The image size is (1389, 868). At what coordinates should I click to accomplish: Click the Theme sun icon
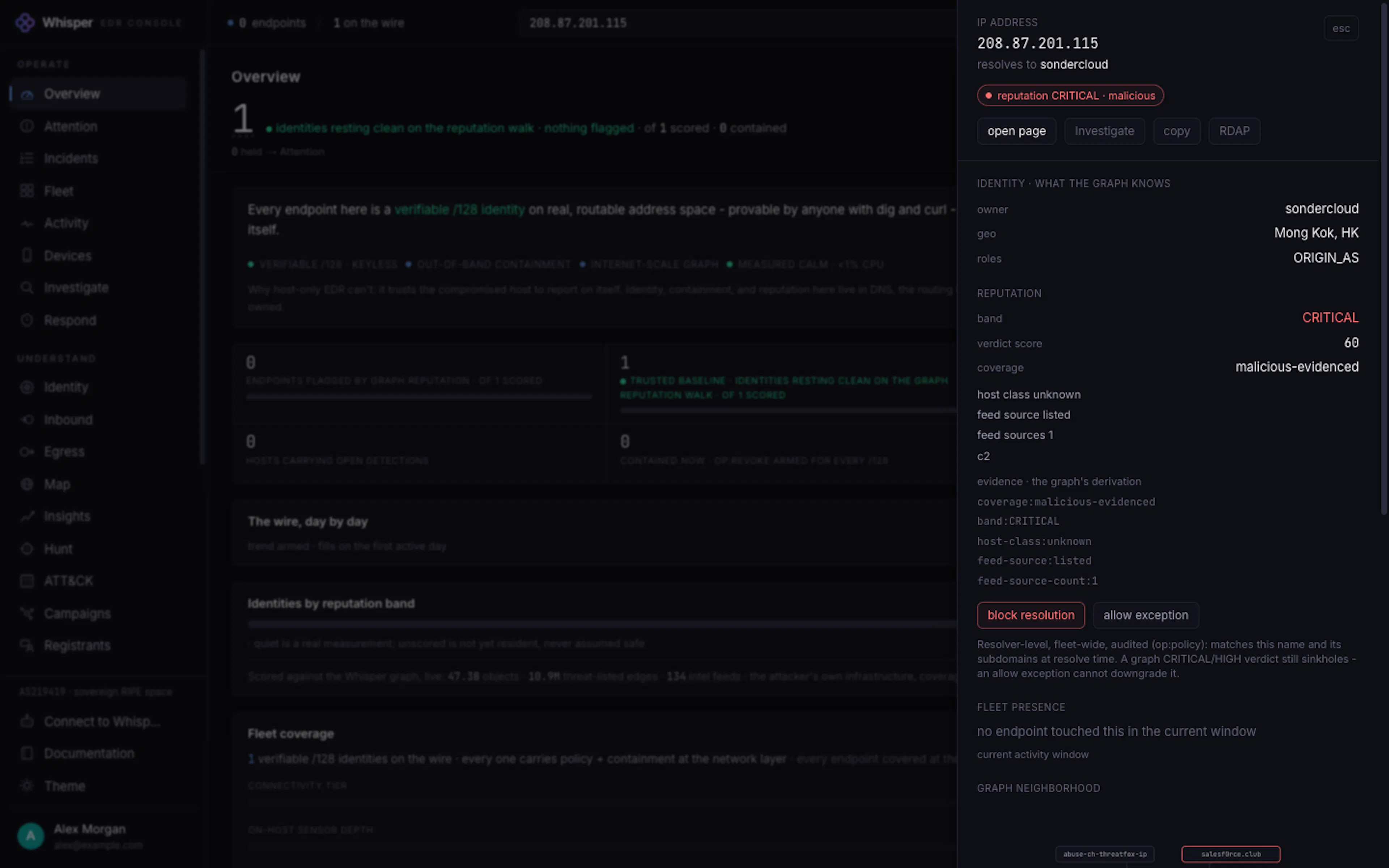(x=27, y=786)
